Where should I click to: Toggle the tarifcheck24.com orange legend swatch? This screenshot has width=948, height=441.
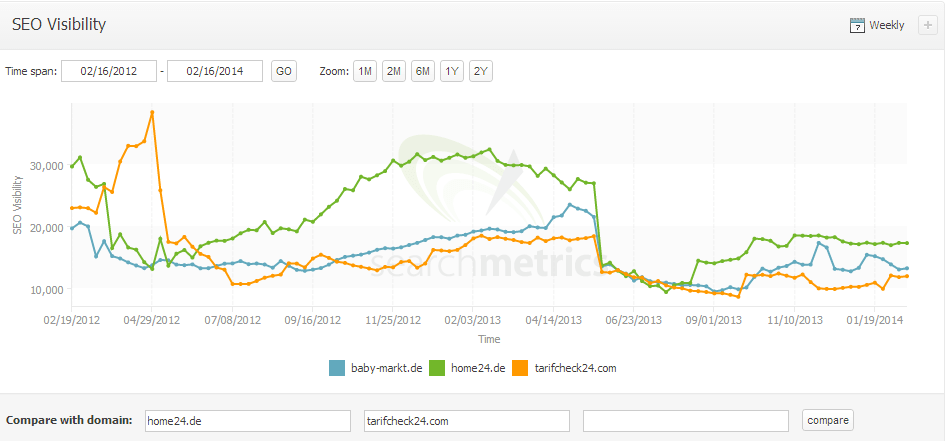tap(519, 368)
